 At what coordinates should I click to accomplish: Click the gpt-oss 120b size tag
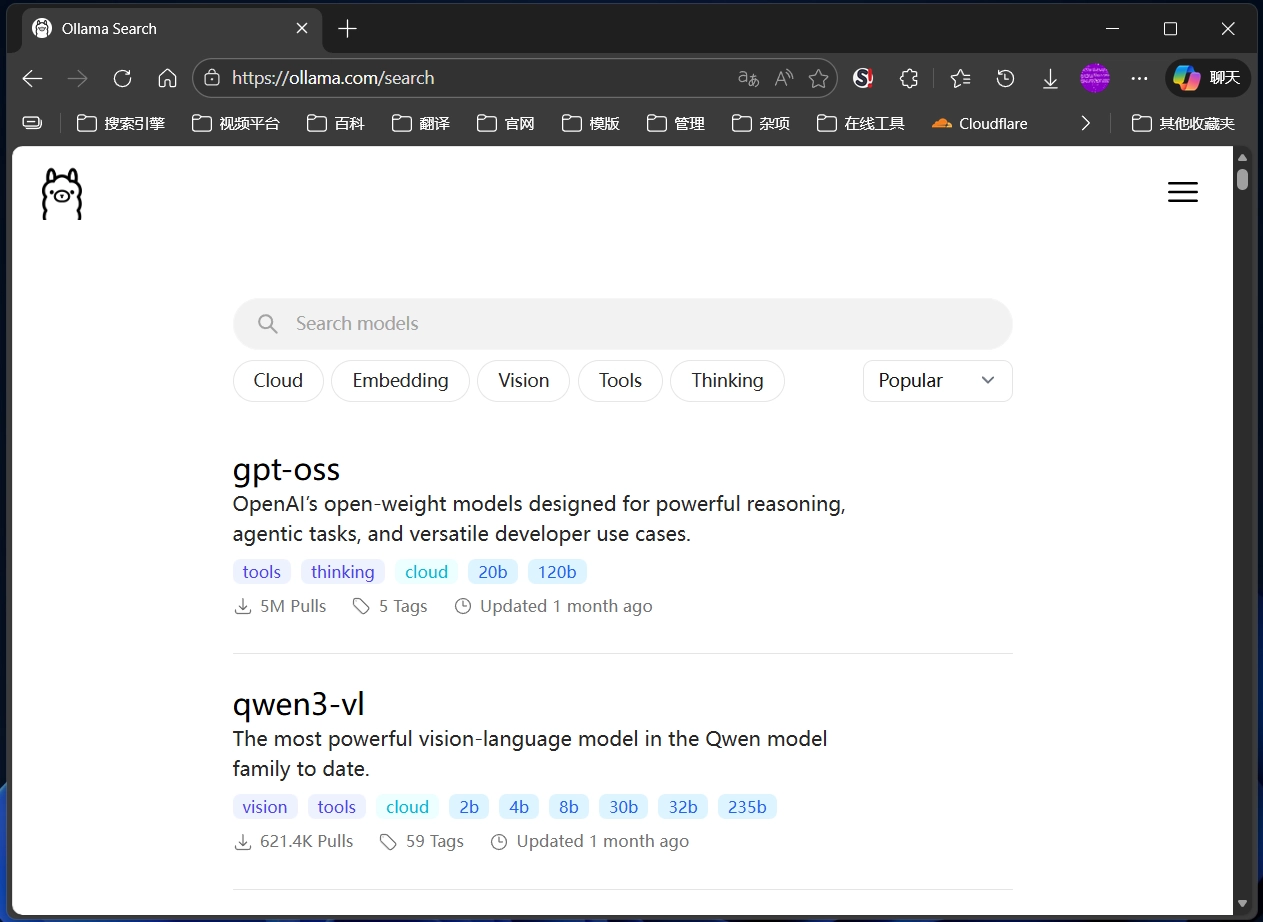point(557,572)
